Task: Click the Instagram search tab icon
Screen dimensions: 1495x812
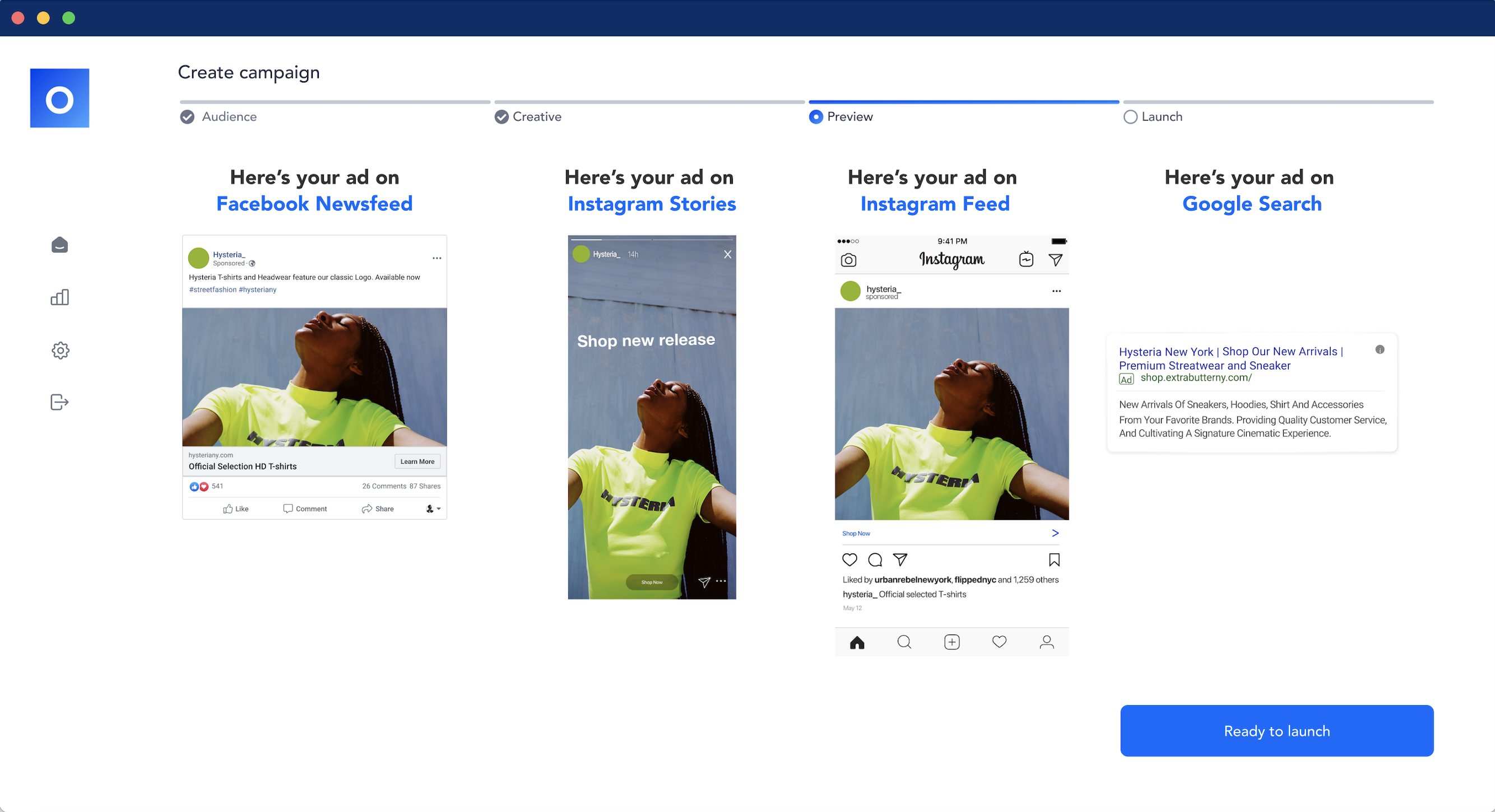Action: (x=904, y=642)
